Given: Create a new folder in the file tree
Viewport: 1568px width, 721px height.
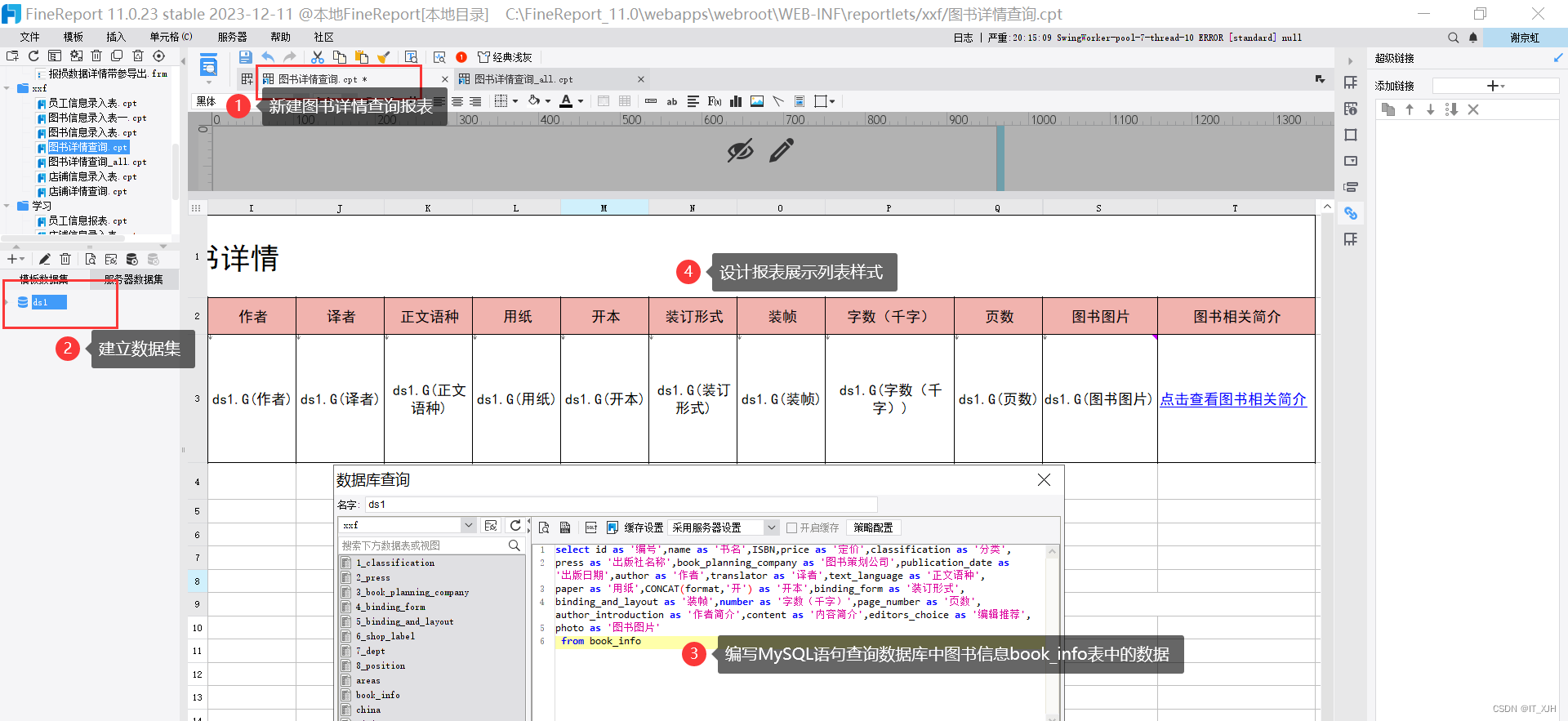Looking at the screenshot, I should click(x=12, y=56).
